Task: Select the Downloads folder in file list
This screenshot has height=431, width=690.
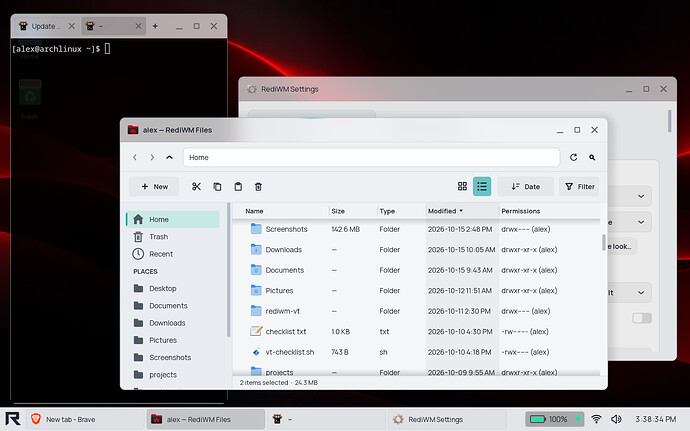Action: 416,250
